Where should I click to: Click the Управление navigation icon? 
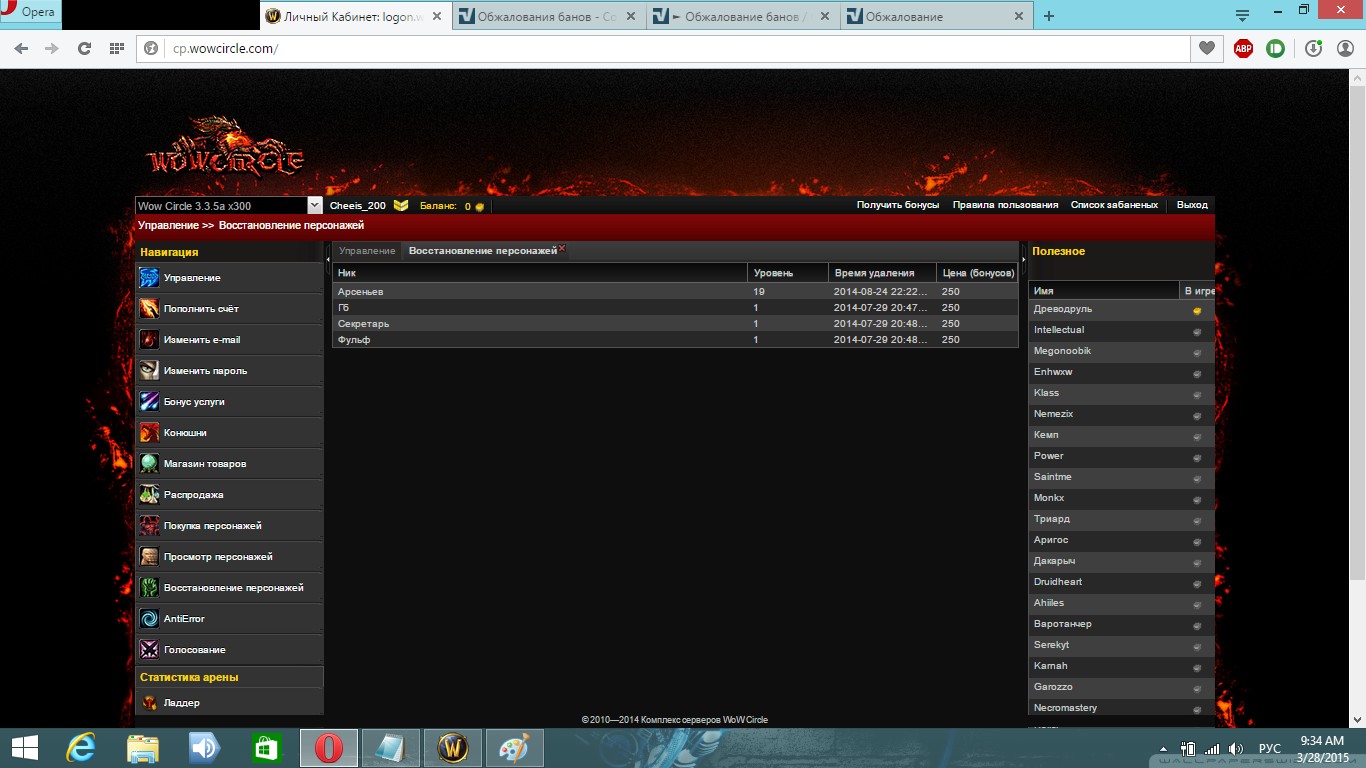[x=149, y=278]
